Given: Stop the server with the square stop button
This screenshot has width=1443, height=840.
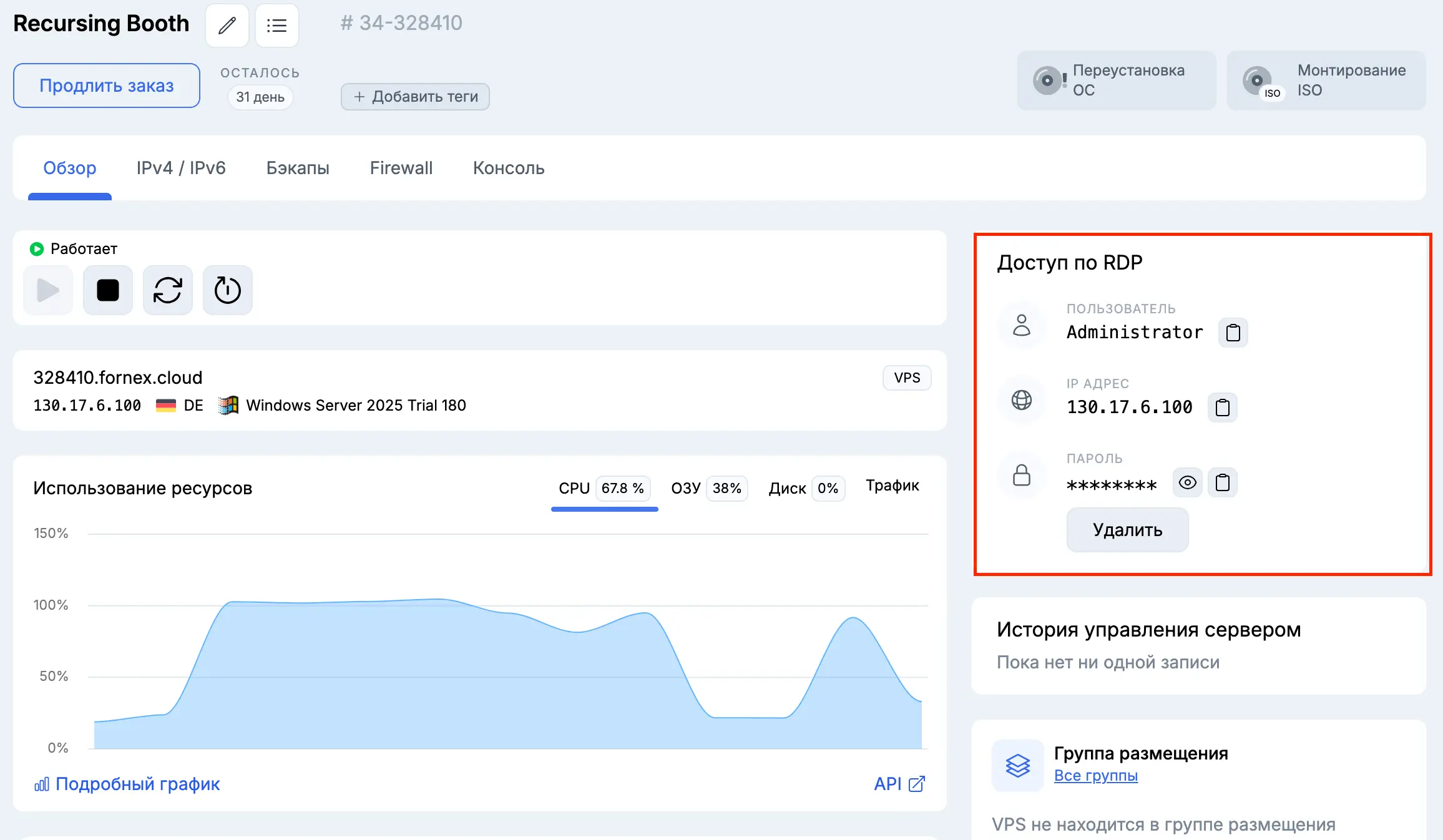Looking at the screenshot, I should [x=108, y=290].
